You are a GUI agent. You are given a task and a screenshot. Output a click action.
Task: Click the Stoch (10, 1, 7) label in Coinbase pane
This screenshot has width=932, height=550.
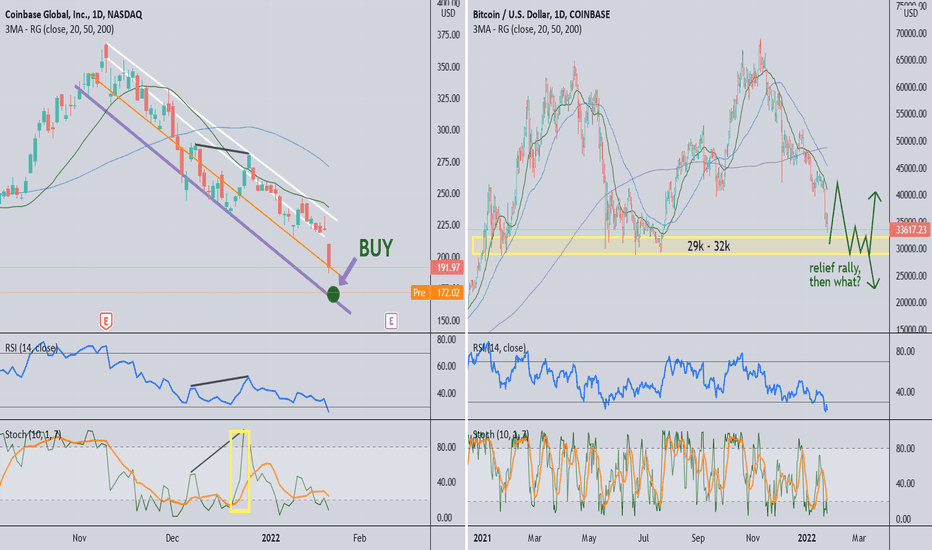coord(33,435)
